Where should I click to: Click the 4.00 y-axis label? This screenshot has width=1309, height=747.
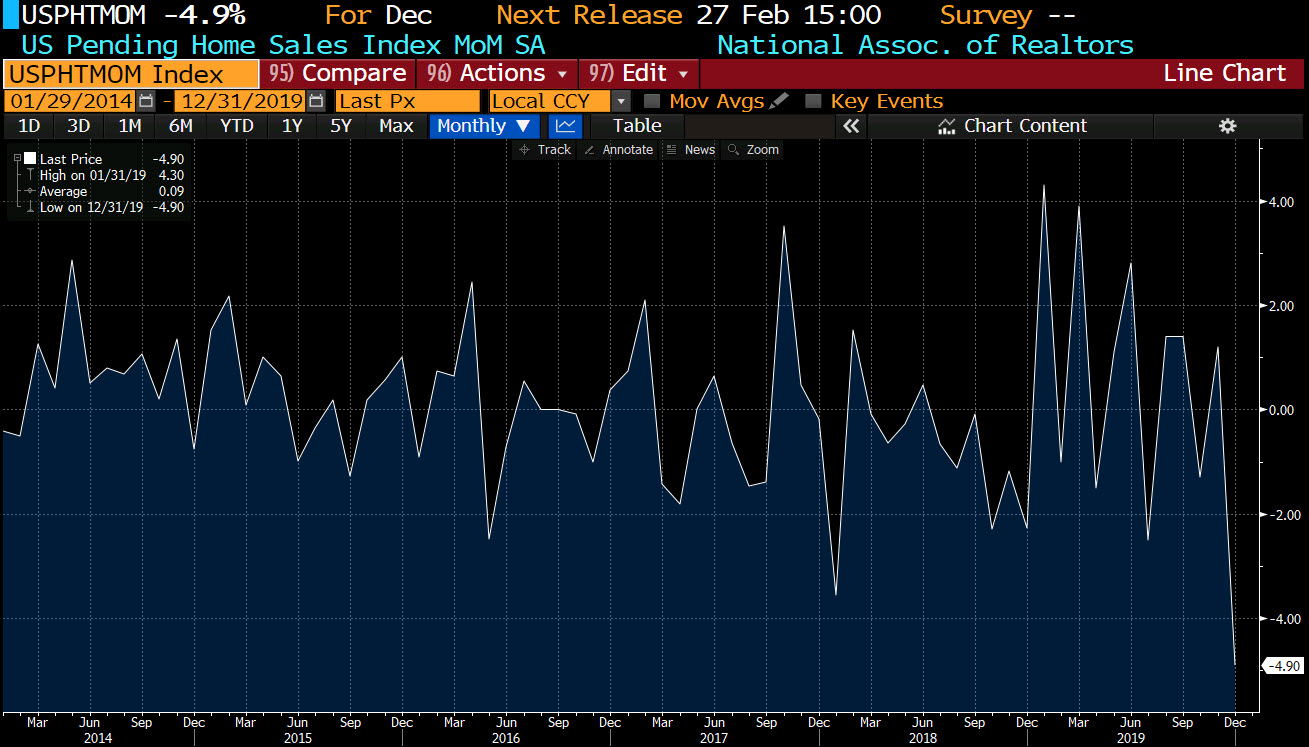click(x=1281, y=202)
